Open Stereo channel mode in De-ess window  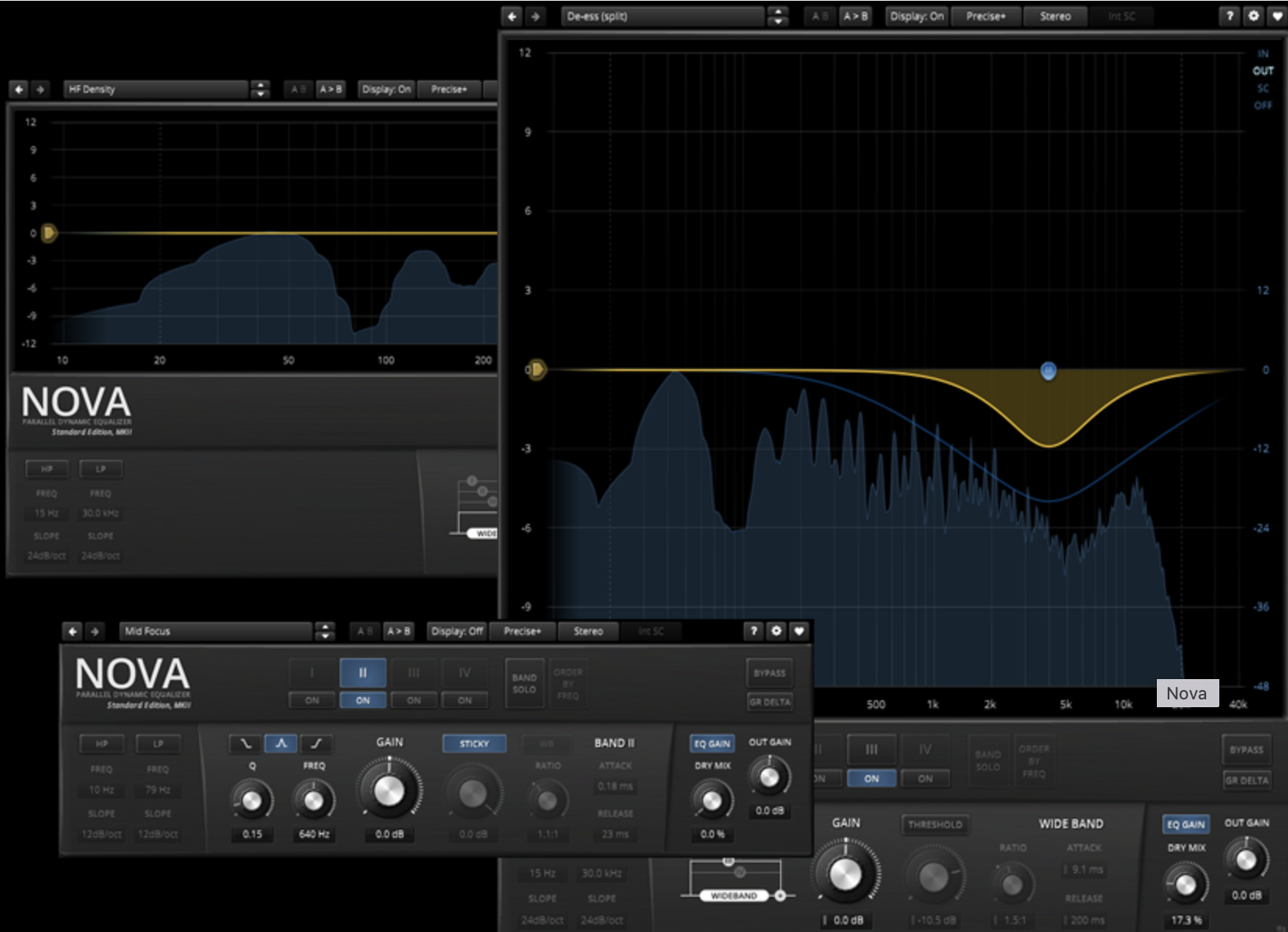point(1055,16)
